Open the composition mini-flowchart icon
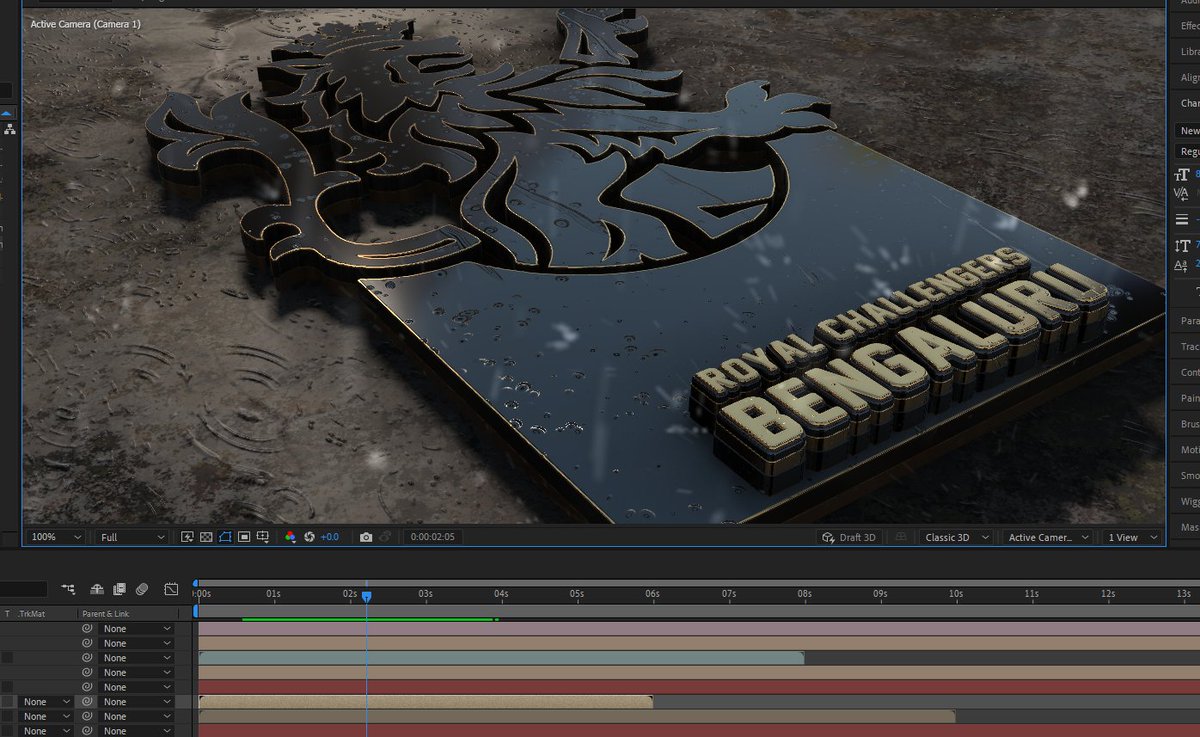The image size is (1200, 737). (68, 590)
